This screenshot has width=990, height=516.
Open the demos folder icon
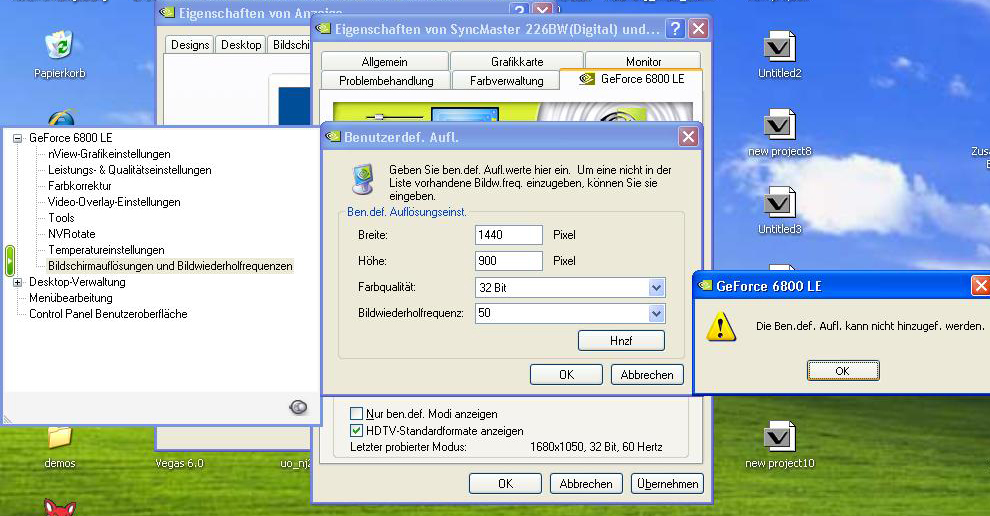click(59, 437)
